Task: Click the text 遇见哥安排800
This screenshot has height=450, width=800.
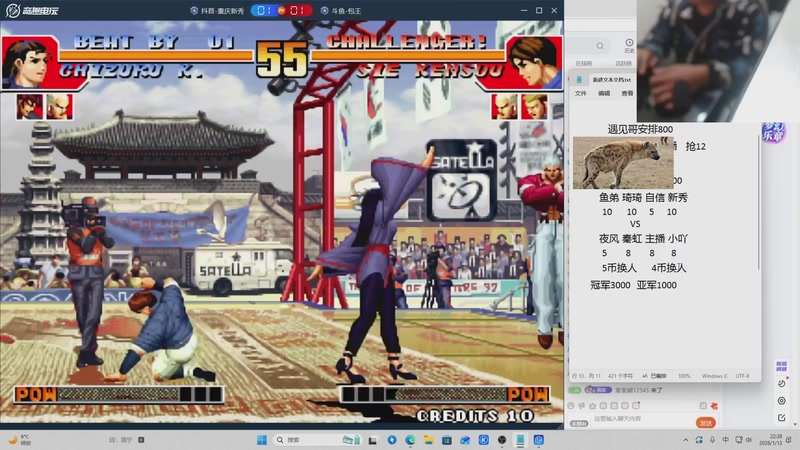Action: point(640,129)
